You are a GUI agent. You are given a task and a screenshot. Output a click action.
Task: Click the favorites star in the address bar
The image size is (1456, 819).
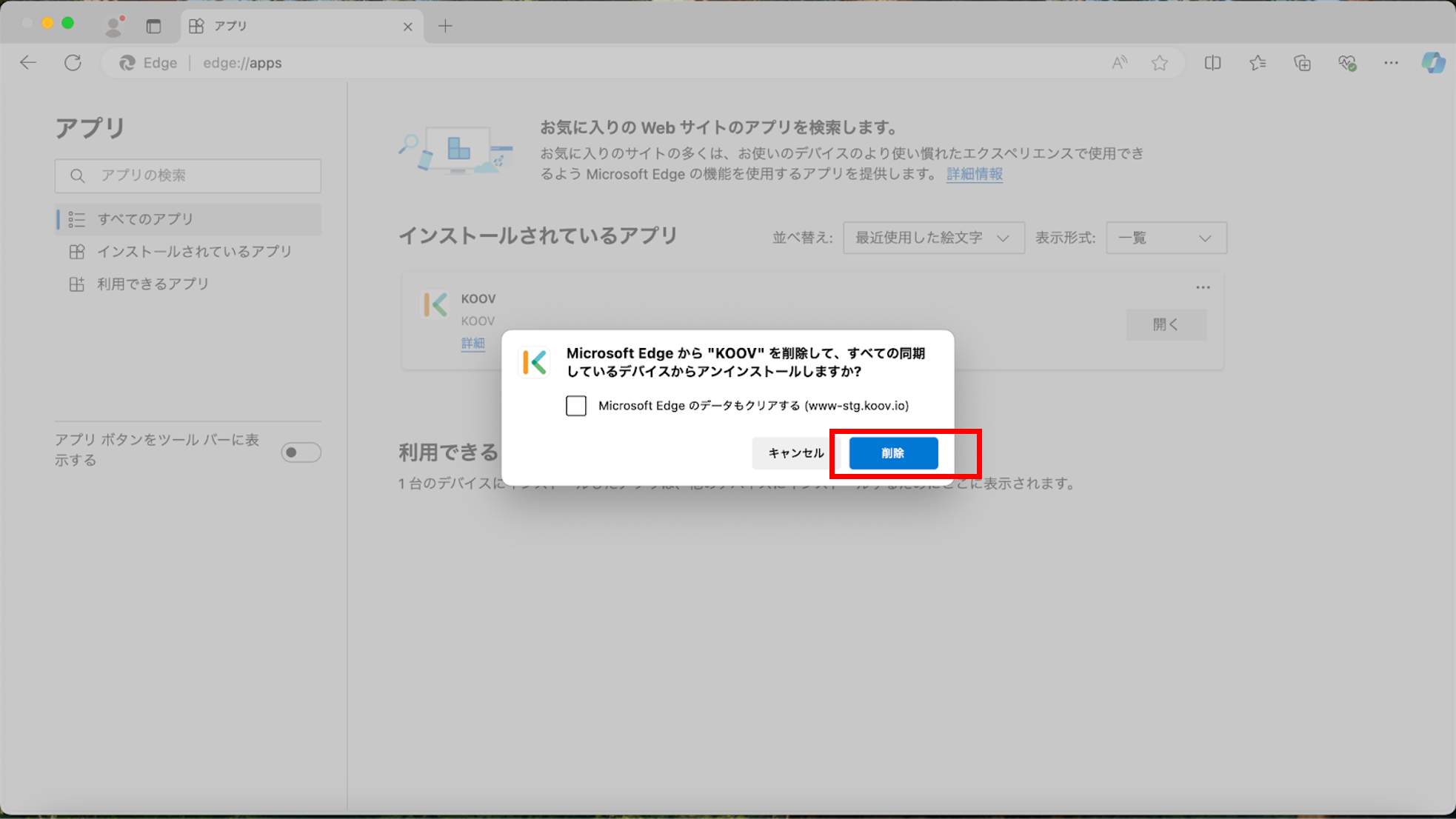[x=1159, y=63]
